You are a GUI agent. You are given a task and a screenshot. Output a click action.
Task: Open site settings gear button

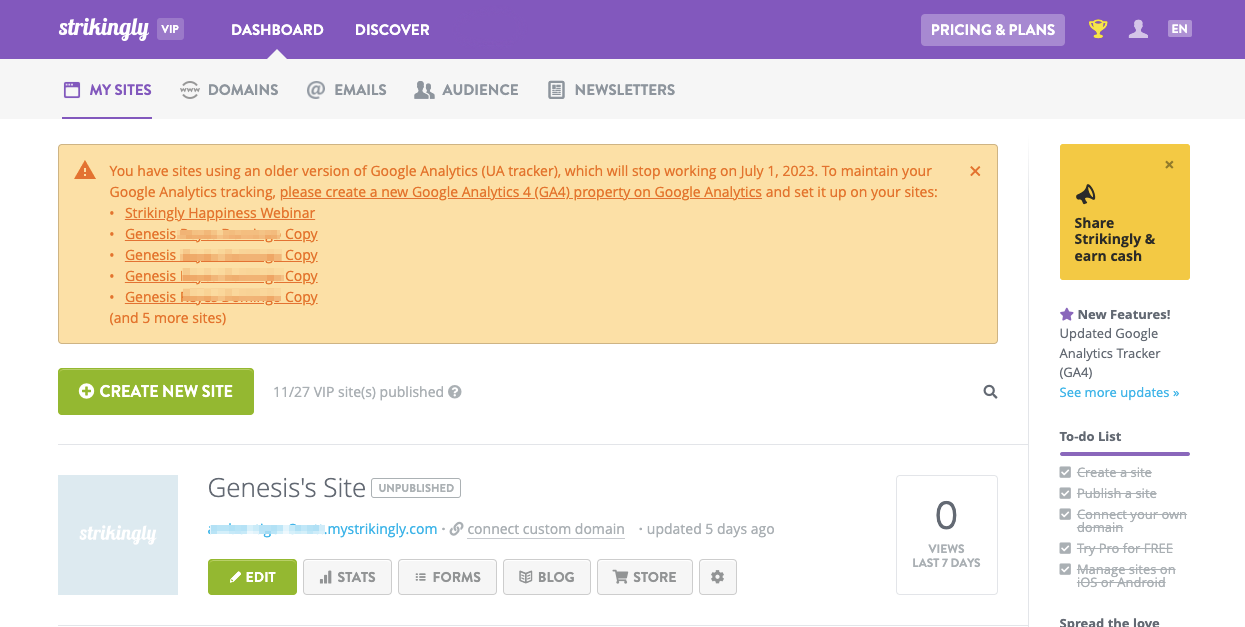pos(718,577)
